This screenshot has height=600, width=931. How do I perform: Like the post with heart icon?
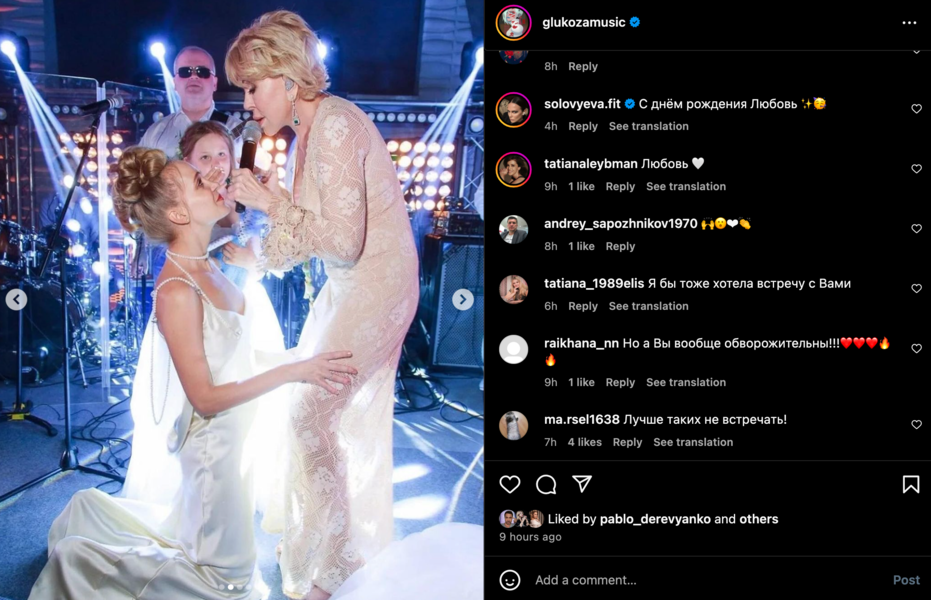[x=510, y=484]
